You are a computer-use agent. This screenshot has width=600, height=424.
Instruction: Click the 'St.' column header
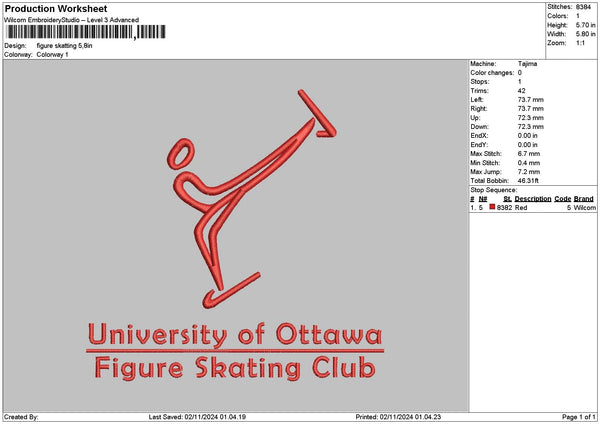click(507, 199)
